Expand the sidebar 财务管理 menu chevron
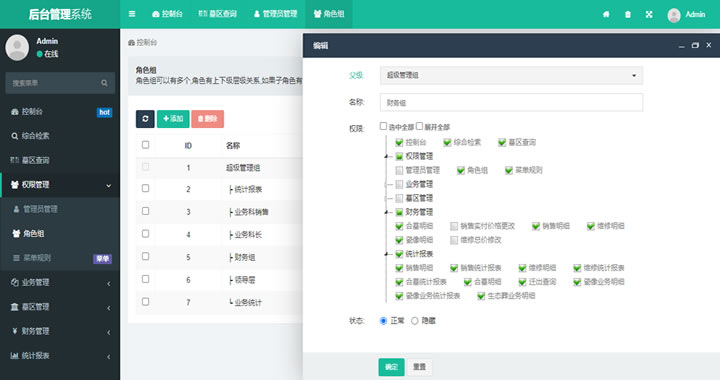The image size is (720, 380). point(109,332)
